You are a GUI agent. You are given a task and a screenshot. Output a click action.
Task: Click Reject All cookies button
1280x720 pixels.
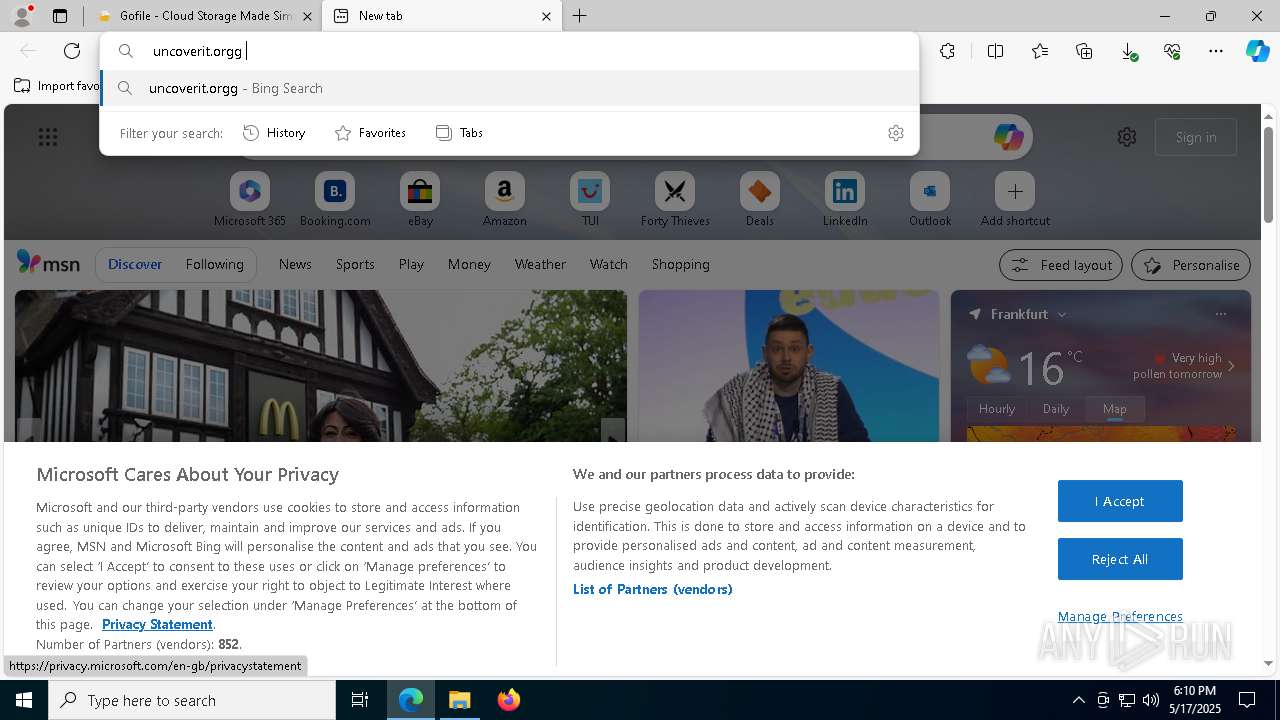[x=1120, y=559]
